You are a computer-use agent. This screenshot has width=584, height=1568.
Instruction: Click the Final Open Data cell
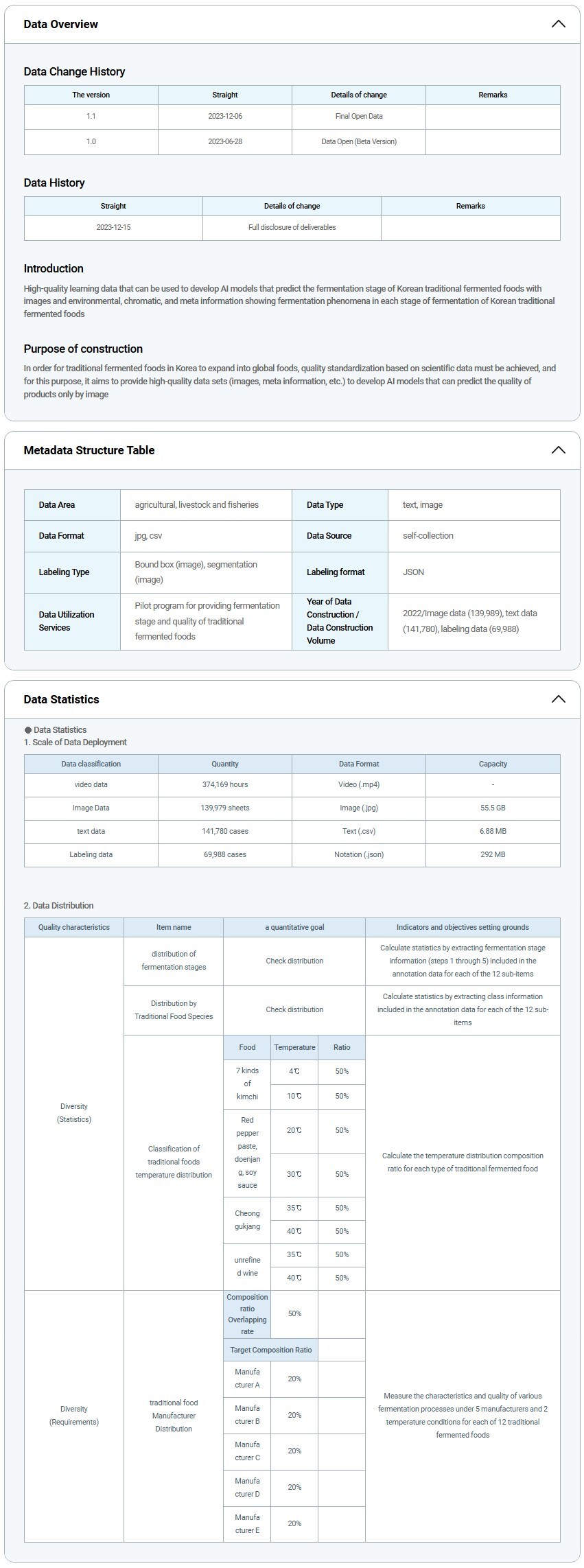pyautogui.click(x=359, y=117)
